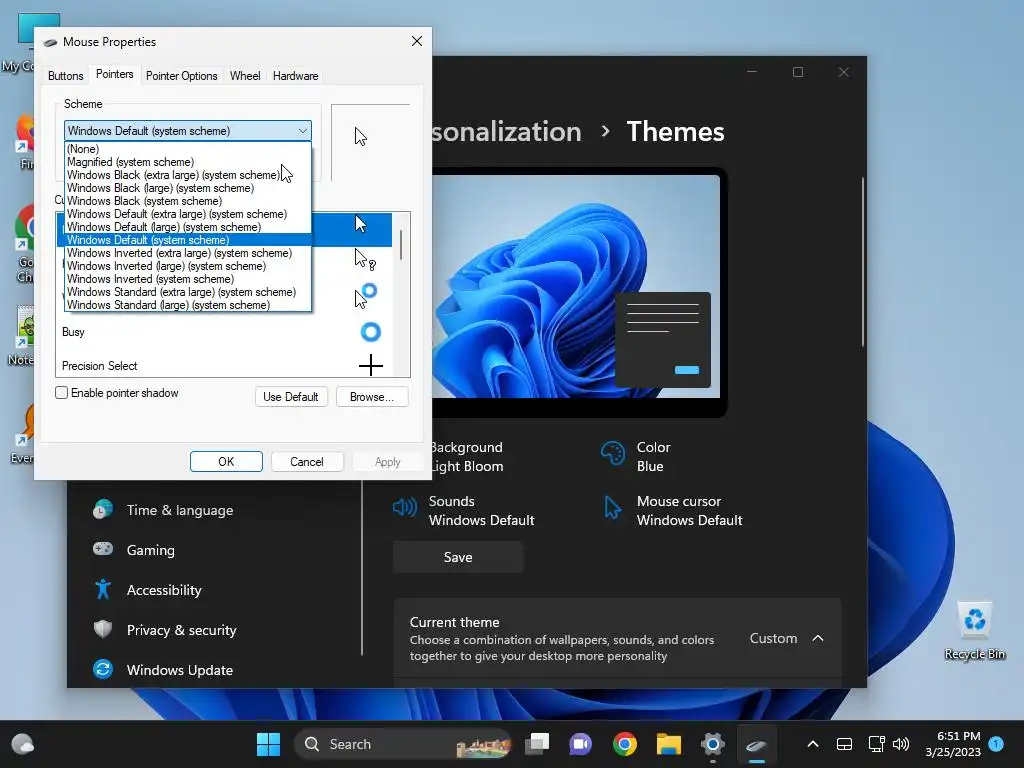Select Windows Default (extra large) scheme

click(x=188, y=214)
